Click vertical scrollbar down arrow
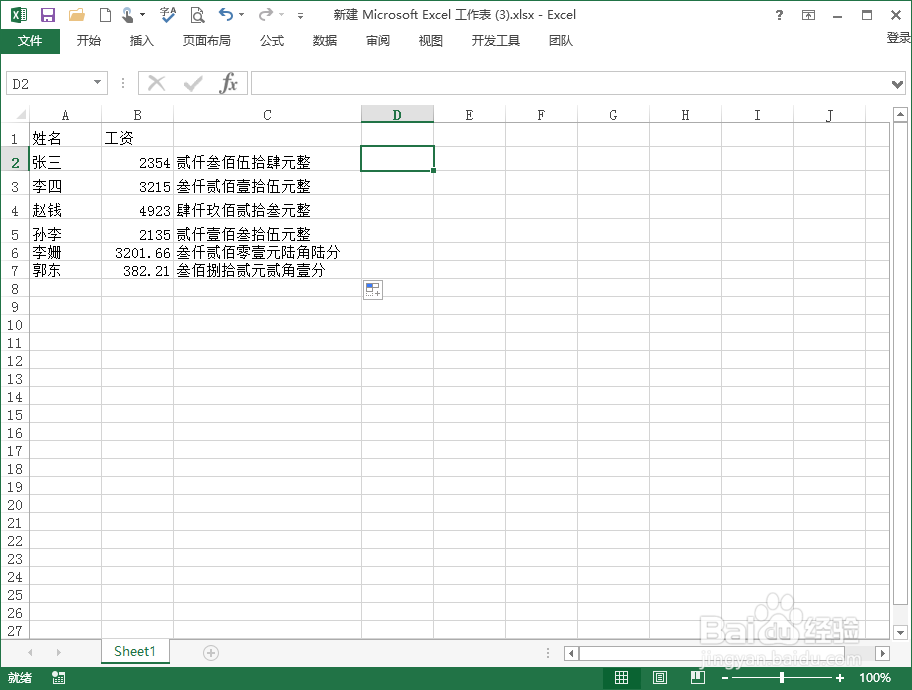The height and width of the screenshot is (690, 912). coord(900,632)
